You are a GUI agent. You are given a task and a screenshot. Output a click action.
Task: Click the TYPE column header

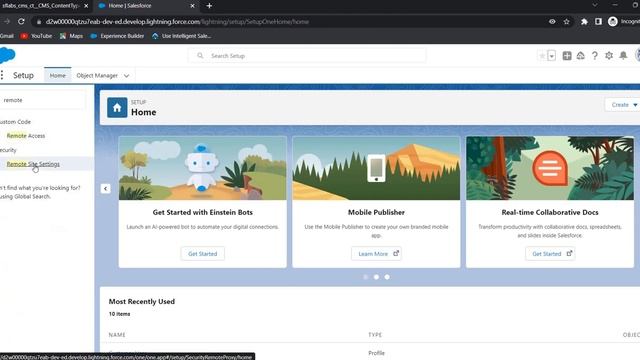click(375, 335)
